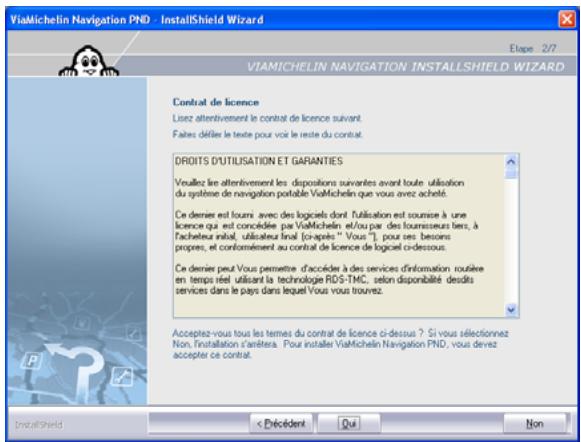Click the paragraph starting 'Veuillez lire attentivement'
581x442 pixels.
coord(319,188)
